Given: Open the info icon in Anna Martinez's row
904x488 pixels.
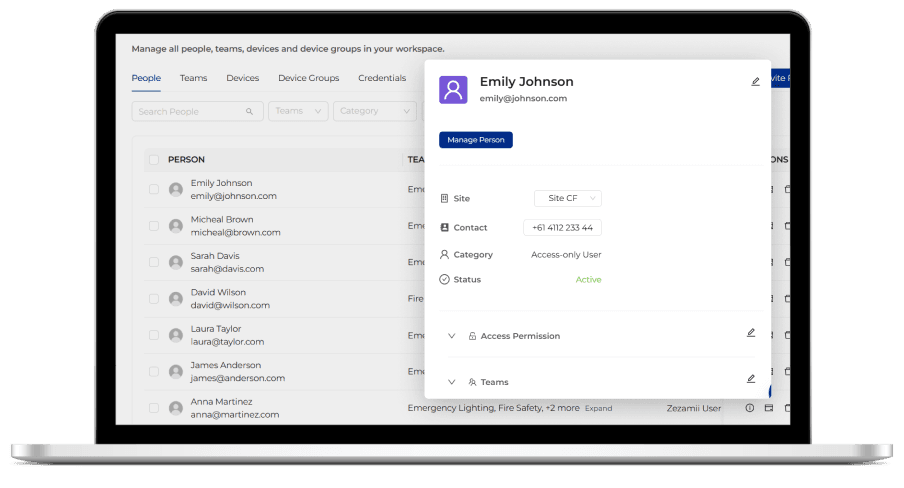Looking at the screenshot, I should click(749, 408).
